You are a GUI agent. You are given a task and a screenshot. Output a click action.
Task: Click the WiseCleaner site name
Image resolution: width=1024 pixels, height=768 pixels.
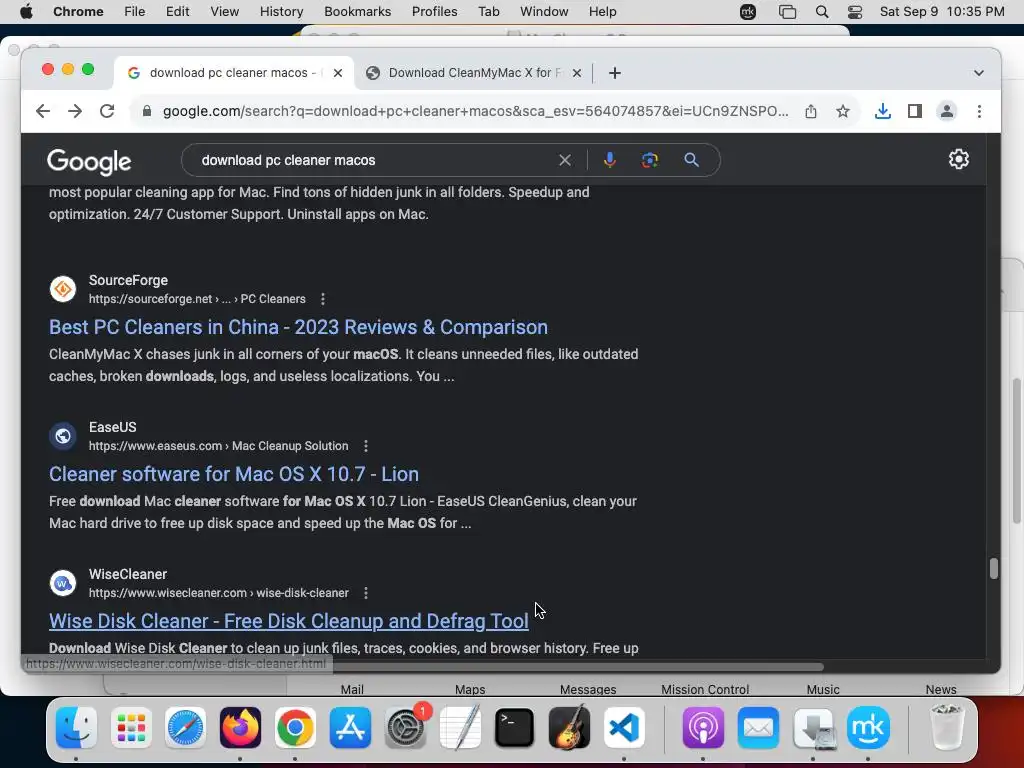pyautogui.click(x=128, y=574)
